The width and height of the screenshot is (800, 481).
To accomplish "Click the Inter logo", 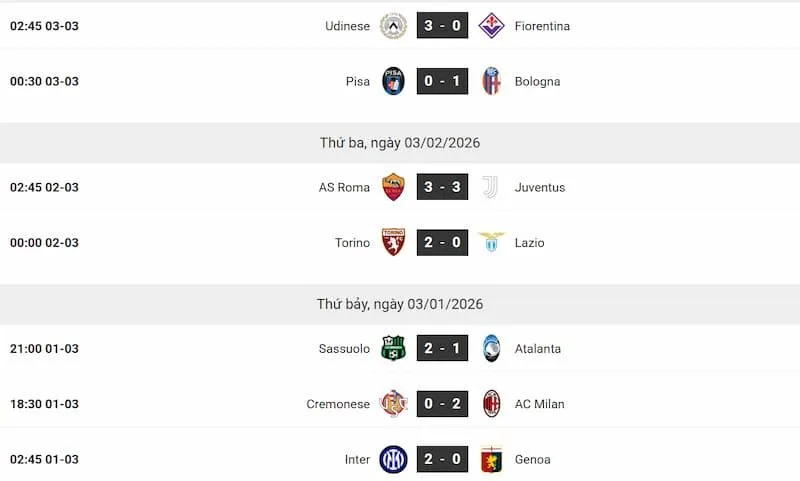I will point(393,459).
